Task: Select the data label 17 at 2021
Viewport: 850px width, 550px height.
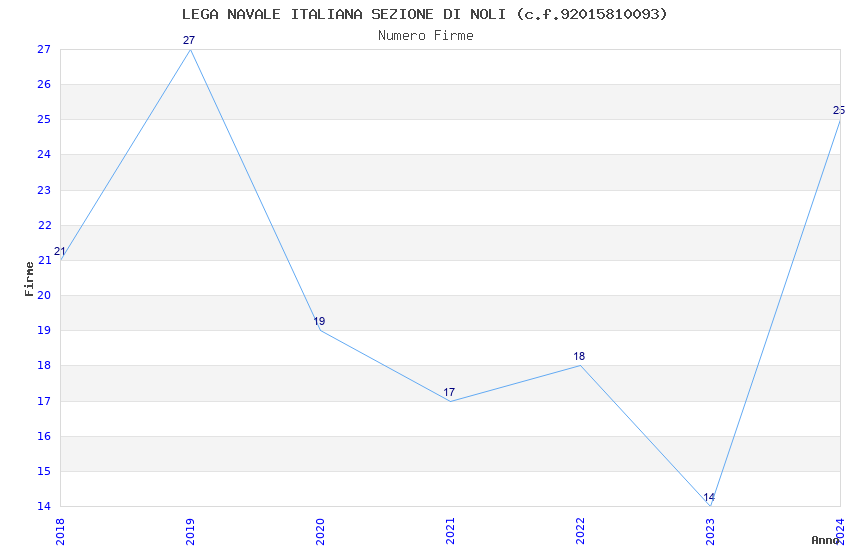Action: coord(449,392)
